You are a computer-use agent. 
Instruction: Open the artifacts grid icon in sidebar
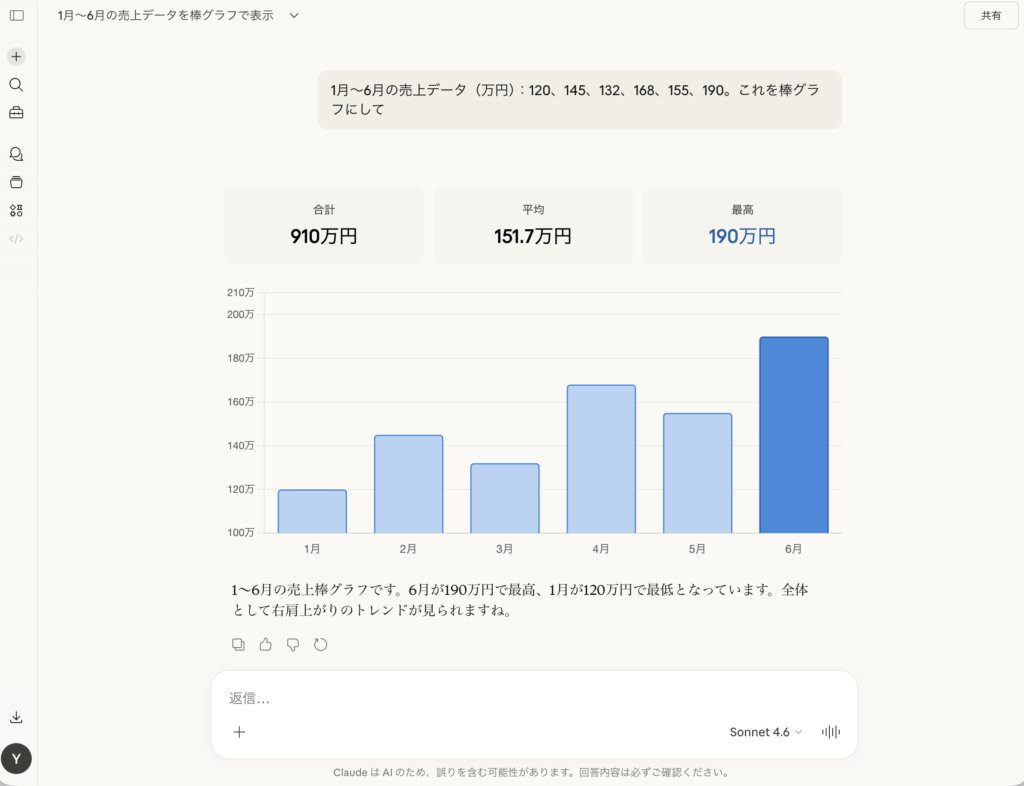point(16,210)
